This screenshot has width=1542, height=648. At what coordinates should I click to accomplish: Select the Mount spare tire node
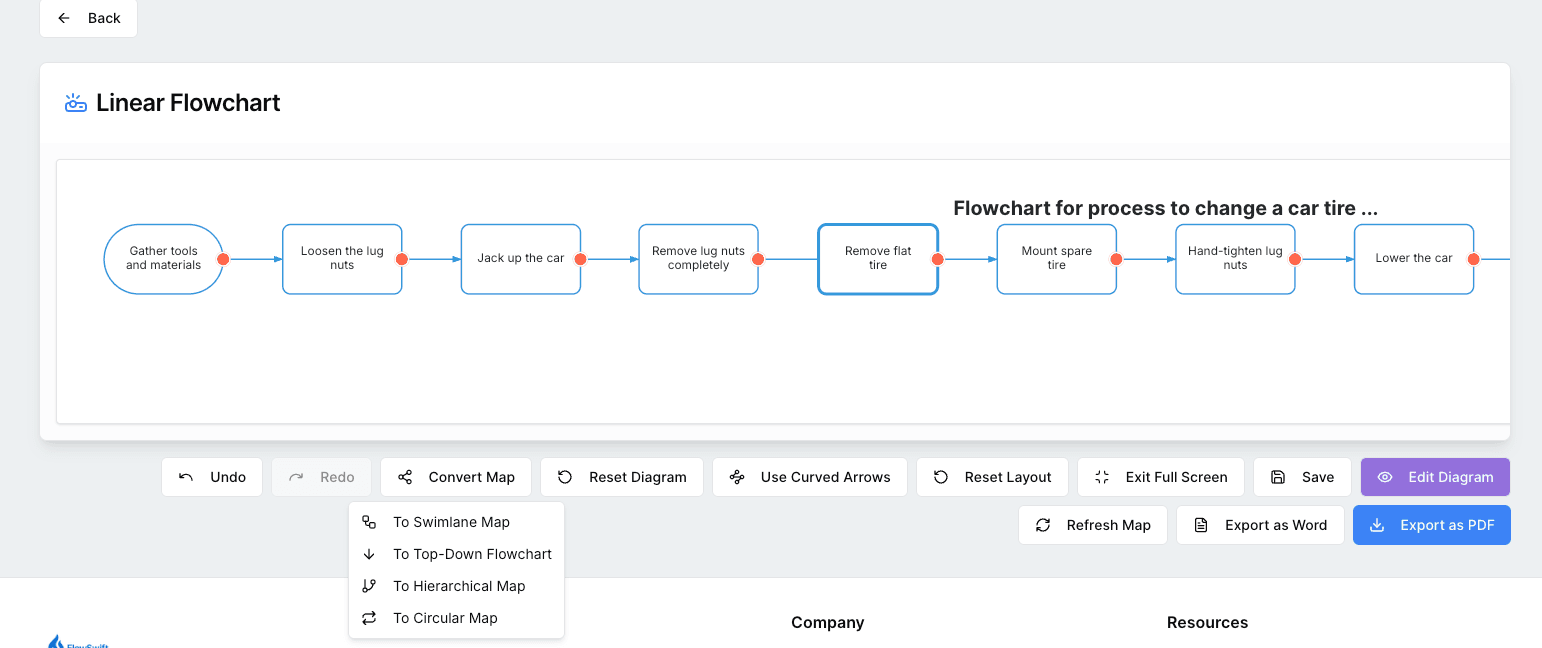(1056, 259)
